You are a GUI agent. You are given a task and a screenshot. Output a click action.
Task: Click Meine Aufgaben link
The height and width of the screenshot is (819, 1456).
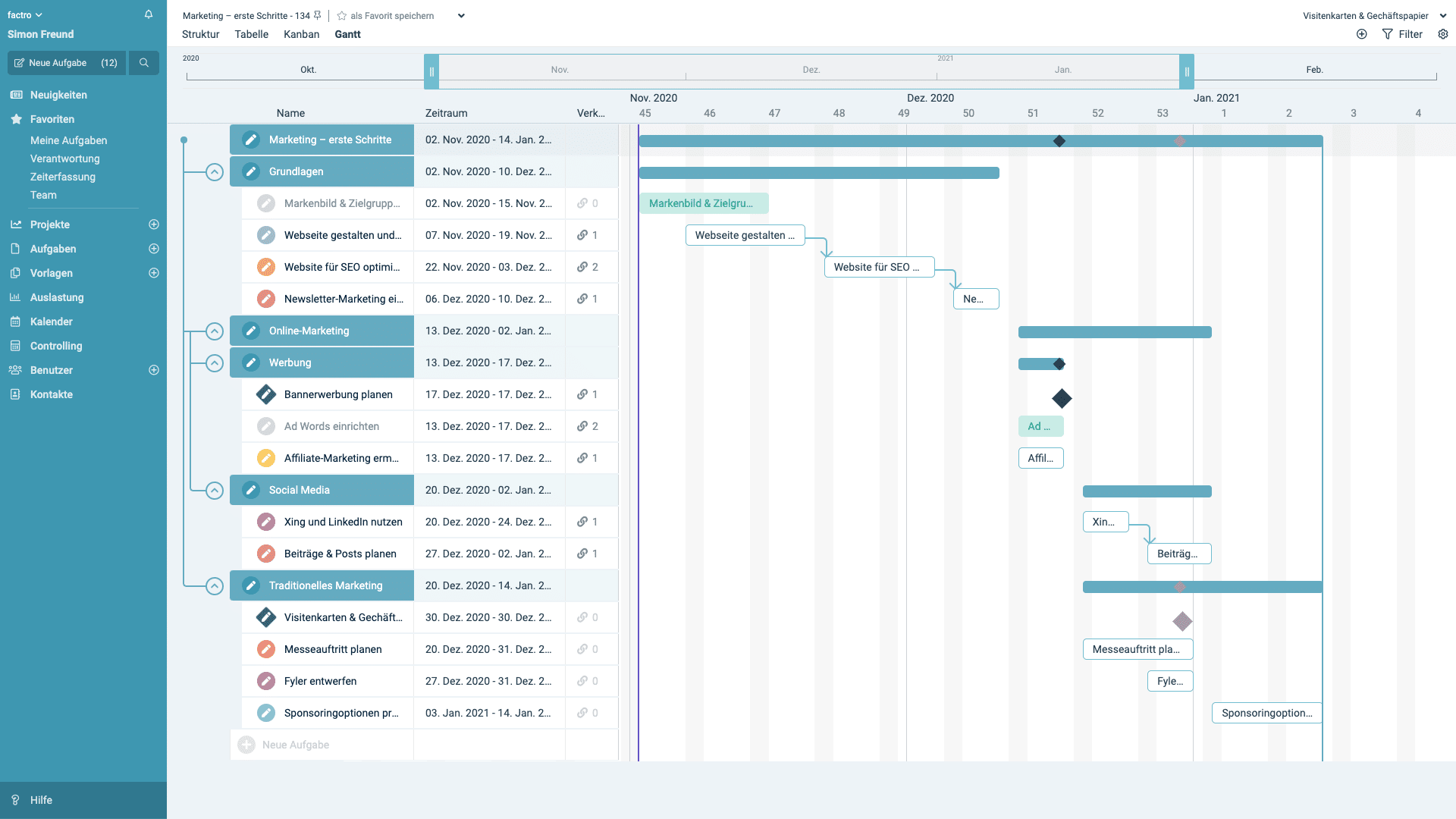pyautogui.click(x=68, y=140)
